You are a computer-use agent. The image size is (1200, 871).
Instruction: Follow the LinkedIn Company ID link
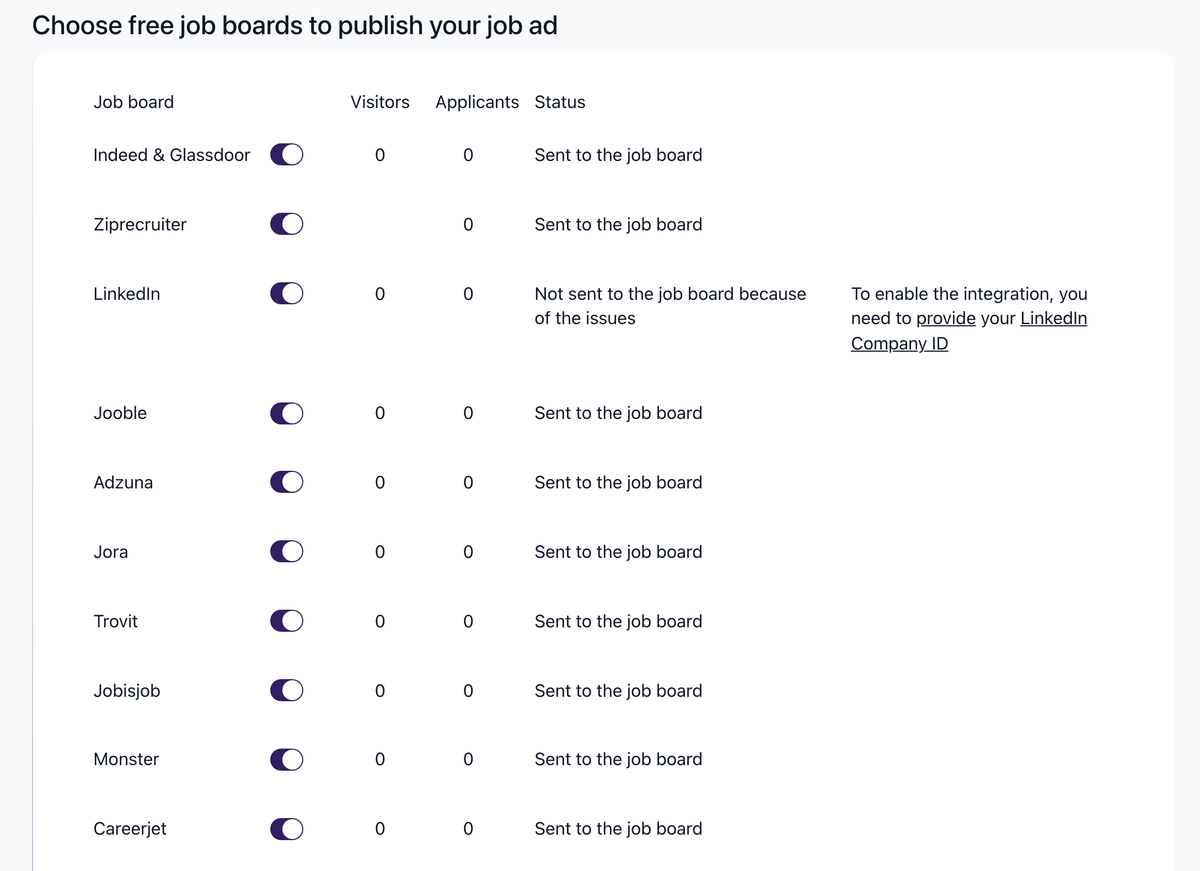969,331
